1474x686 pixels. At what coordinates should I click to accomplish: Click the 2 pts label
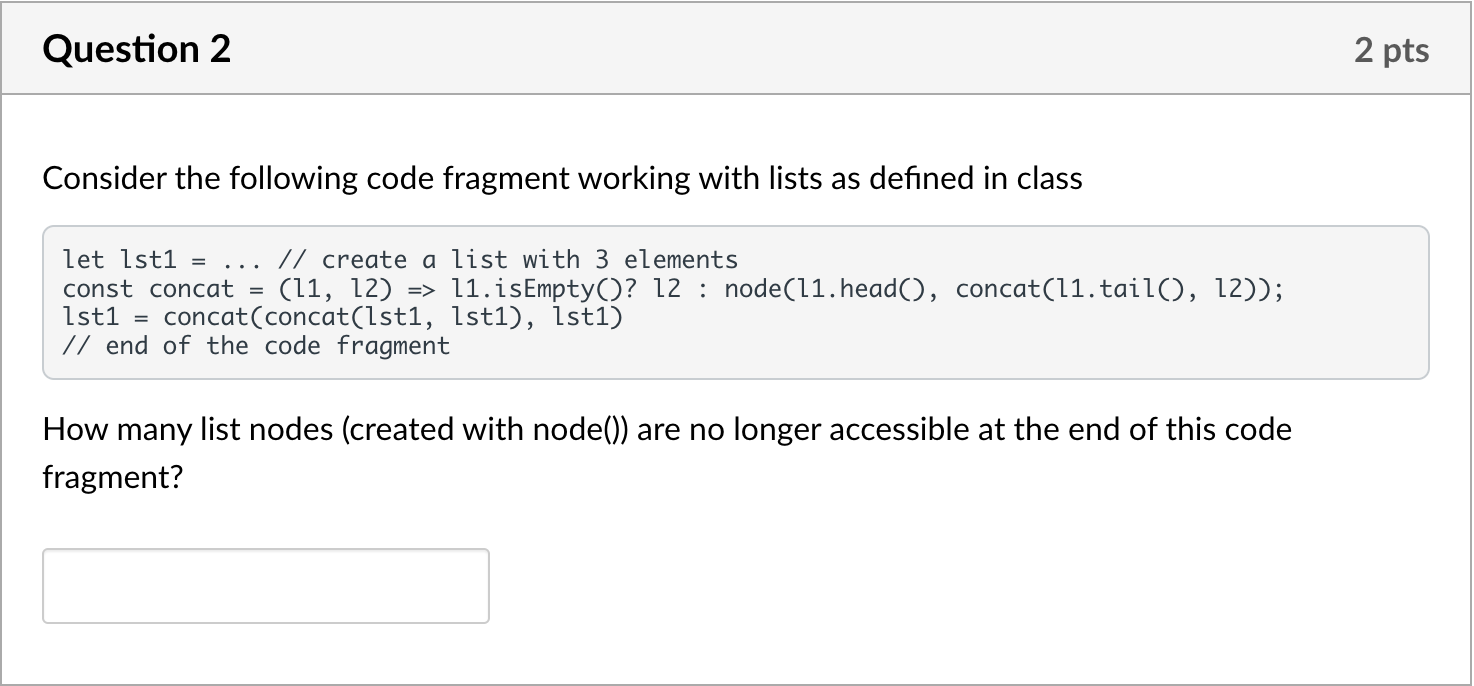click(1392, 50)
